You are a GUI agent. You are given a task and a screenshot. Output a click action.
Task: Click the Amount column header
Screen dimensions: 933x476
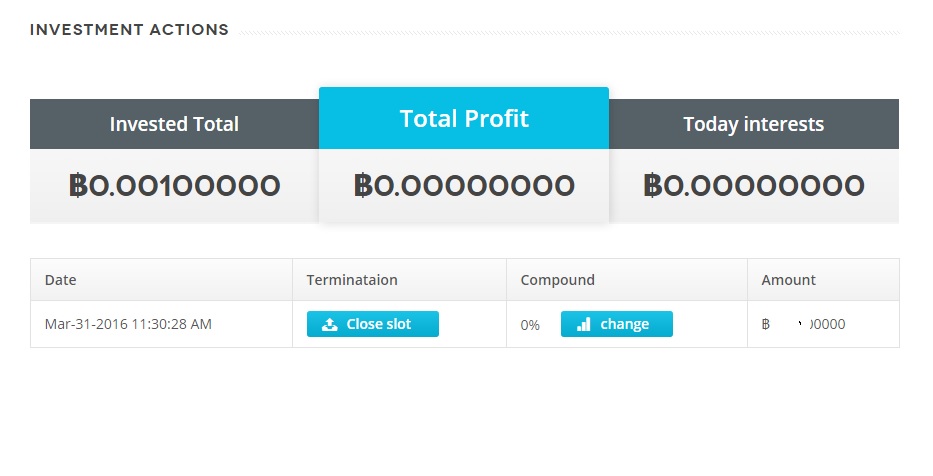click(788, 280)
